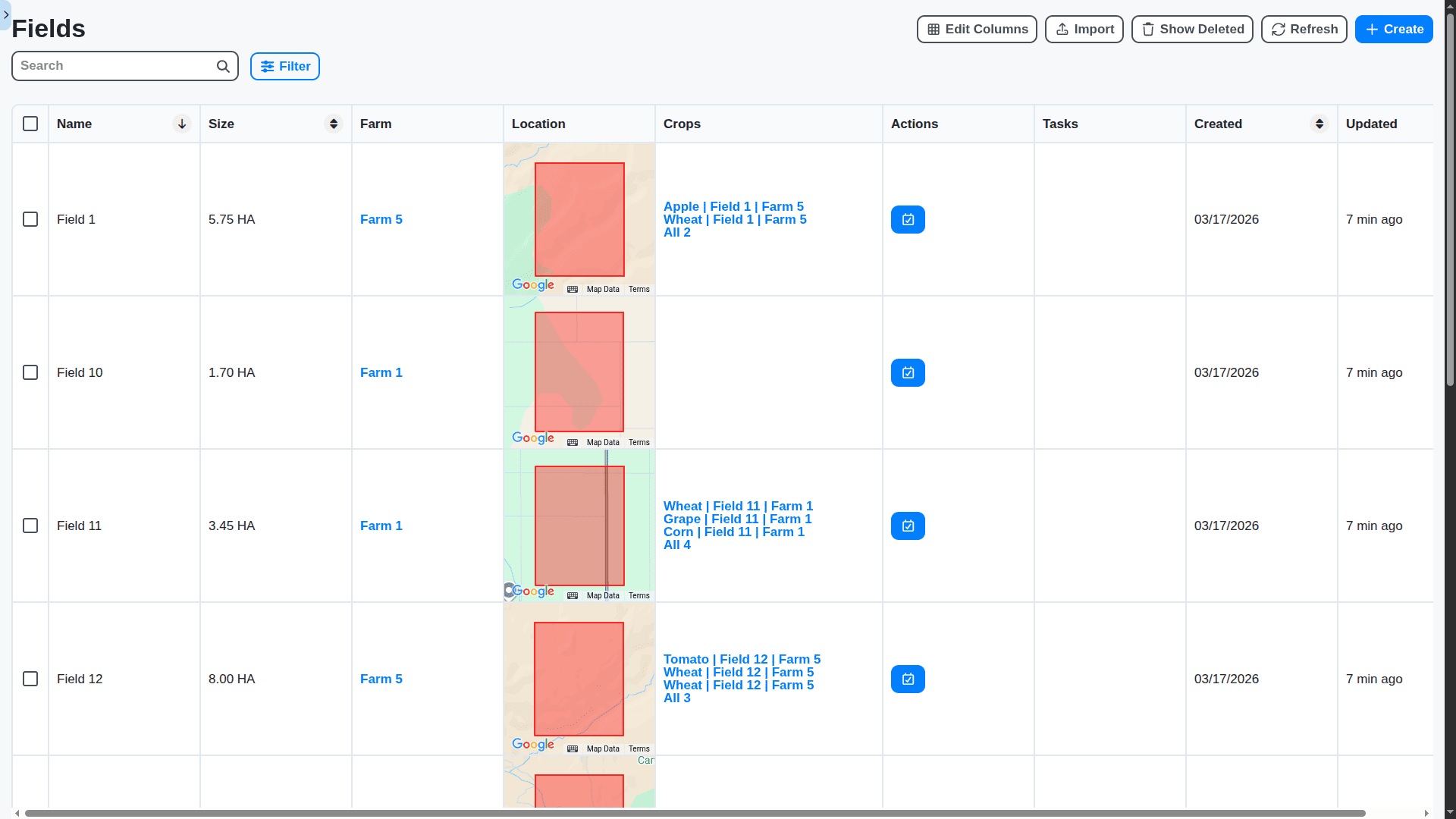The width and height of the screenshot is (1456, 819).
Task: Check the Field 1 row checkbox
Action: [30, 220]
